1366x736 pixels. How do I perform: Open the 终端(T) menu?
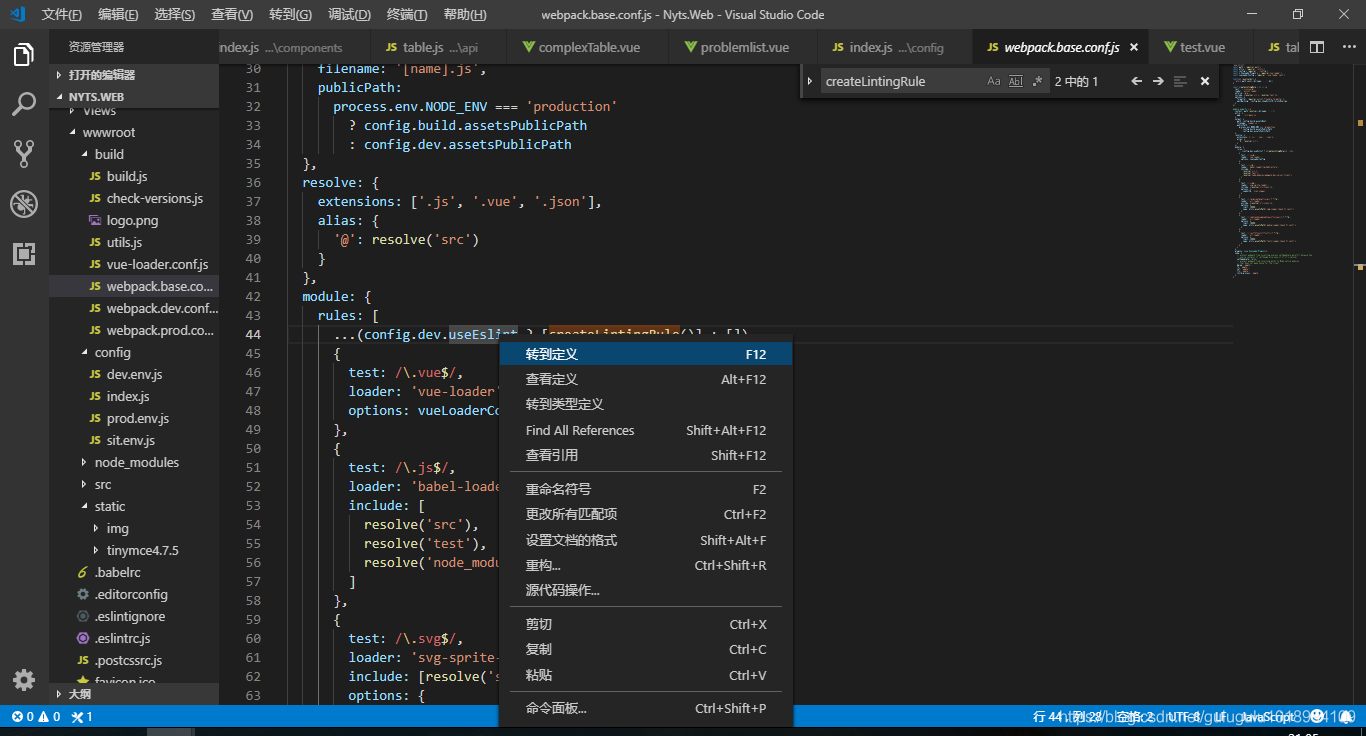click(x=407, y=15)
